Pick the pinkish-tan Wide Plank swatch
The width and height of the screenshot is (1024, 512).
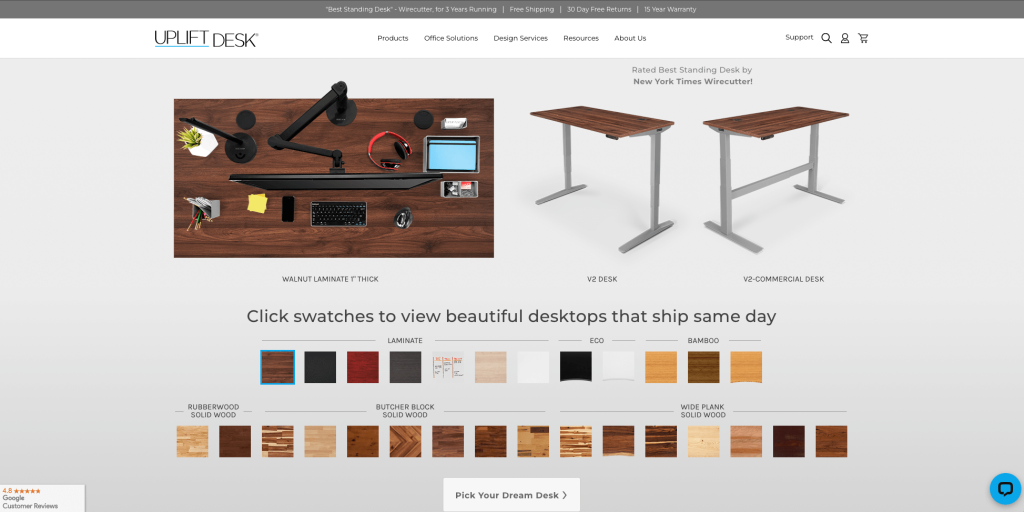pos(746,441)
